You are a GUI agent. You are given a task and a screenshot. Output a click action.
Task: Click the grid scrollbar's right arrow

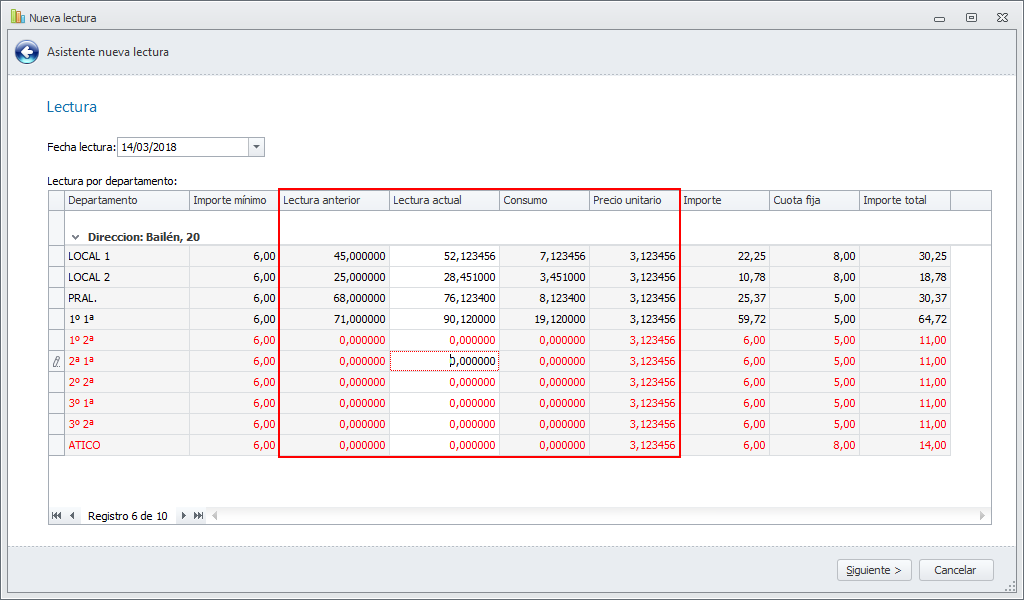pos(983,516)
